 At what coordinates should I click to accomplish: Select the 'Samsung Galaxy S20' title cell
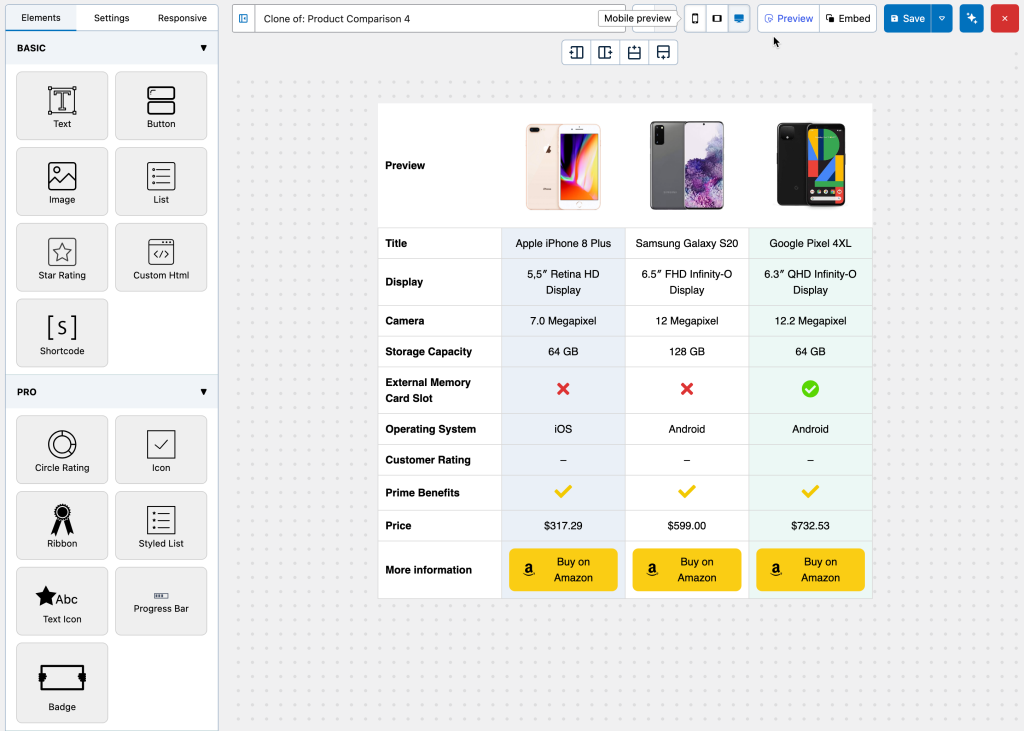tap(686, 244)
